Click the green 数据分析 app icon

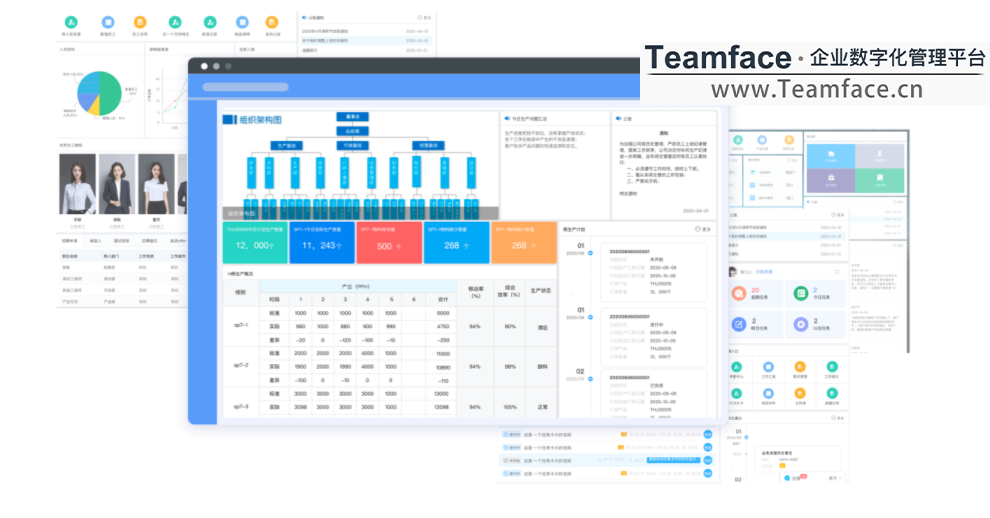click(x=832, y=394)
